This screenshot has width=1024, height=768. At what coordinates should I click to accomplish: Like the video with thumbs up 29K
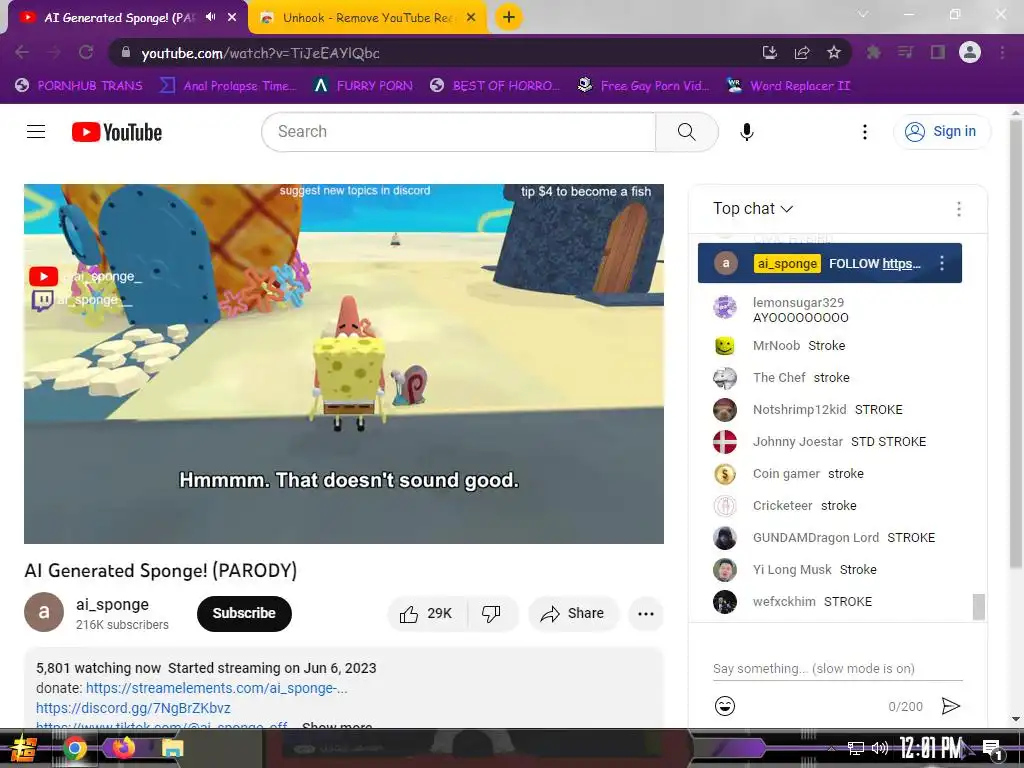[427, 613]
